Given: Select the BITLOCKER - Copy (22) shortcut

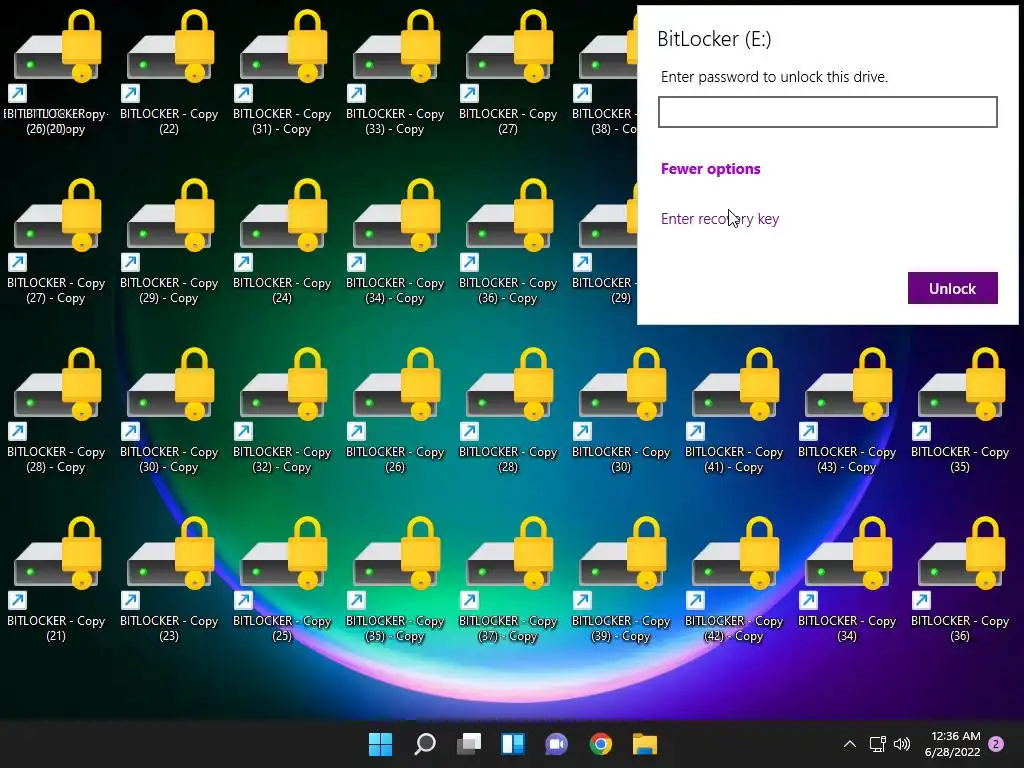Looking at the screenshot, I should 169,72.
